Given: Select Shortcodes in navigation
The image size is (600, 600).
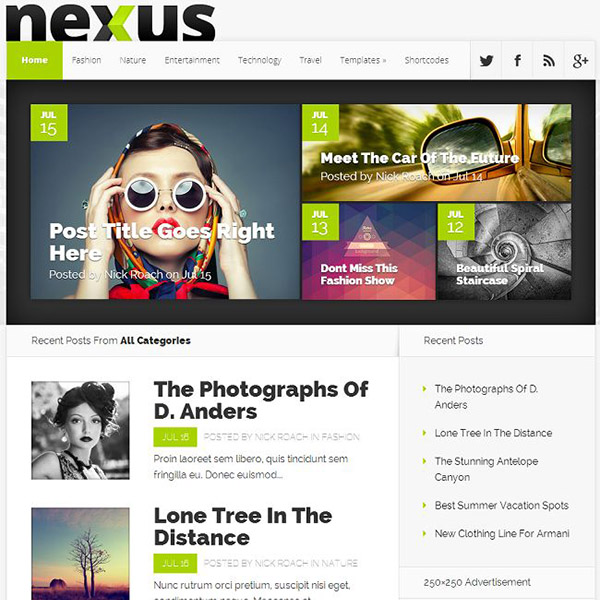Looking at the screenshot, I should pos(427,60).
